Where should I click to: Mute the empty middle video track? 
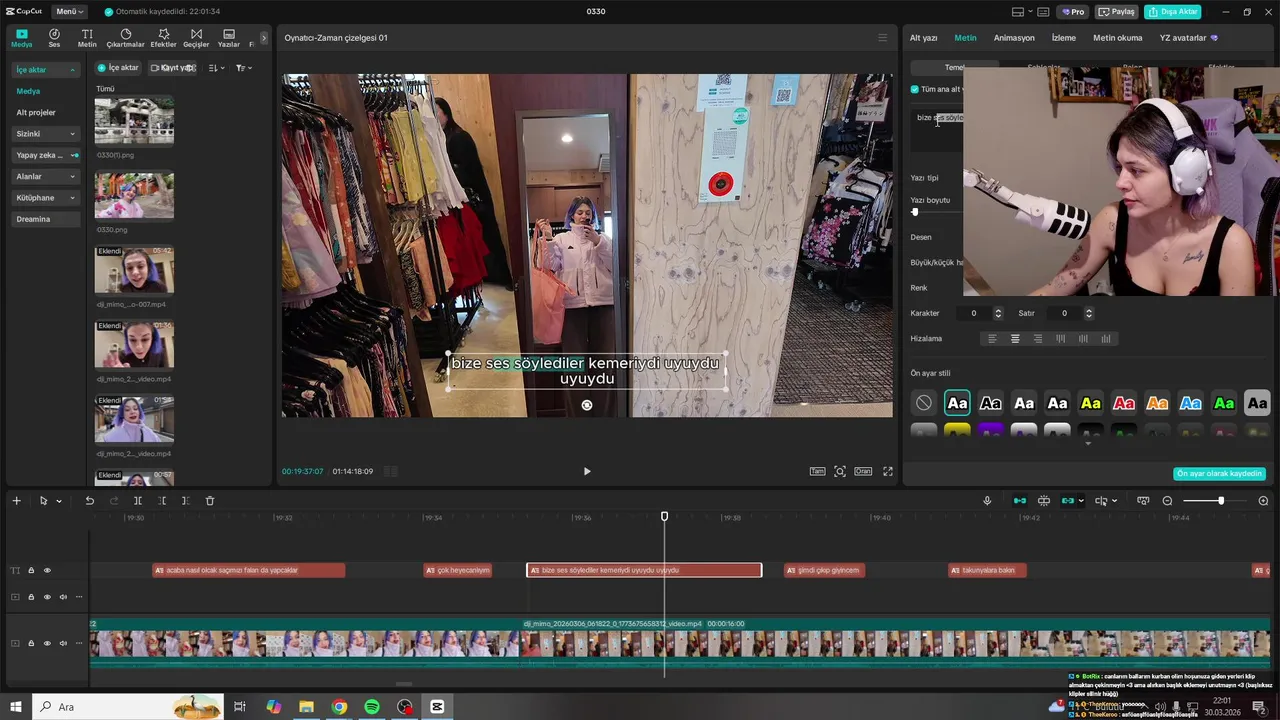(x=63, y=597)
